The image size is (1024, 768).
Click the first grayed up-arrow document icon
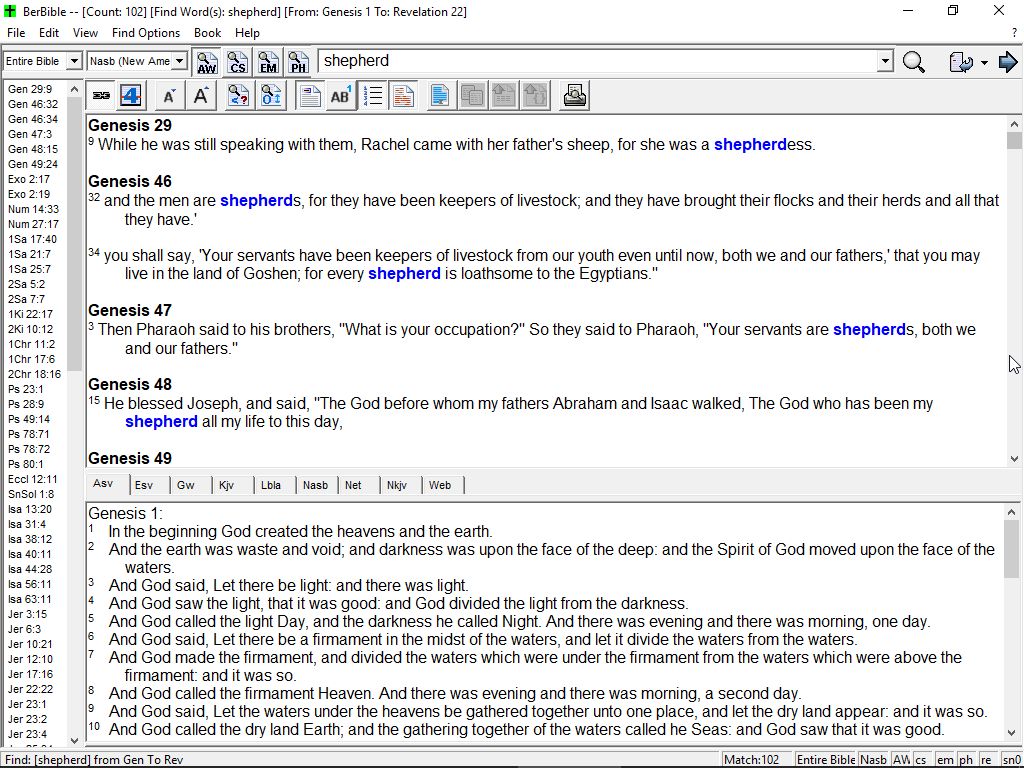click(x=504, y=96)
